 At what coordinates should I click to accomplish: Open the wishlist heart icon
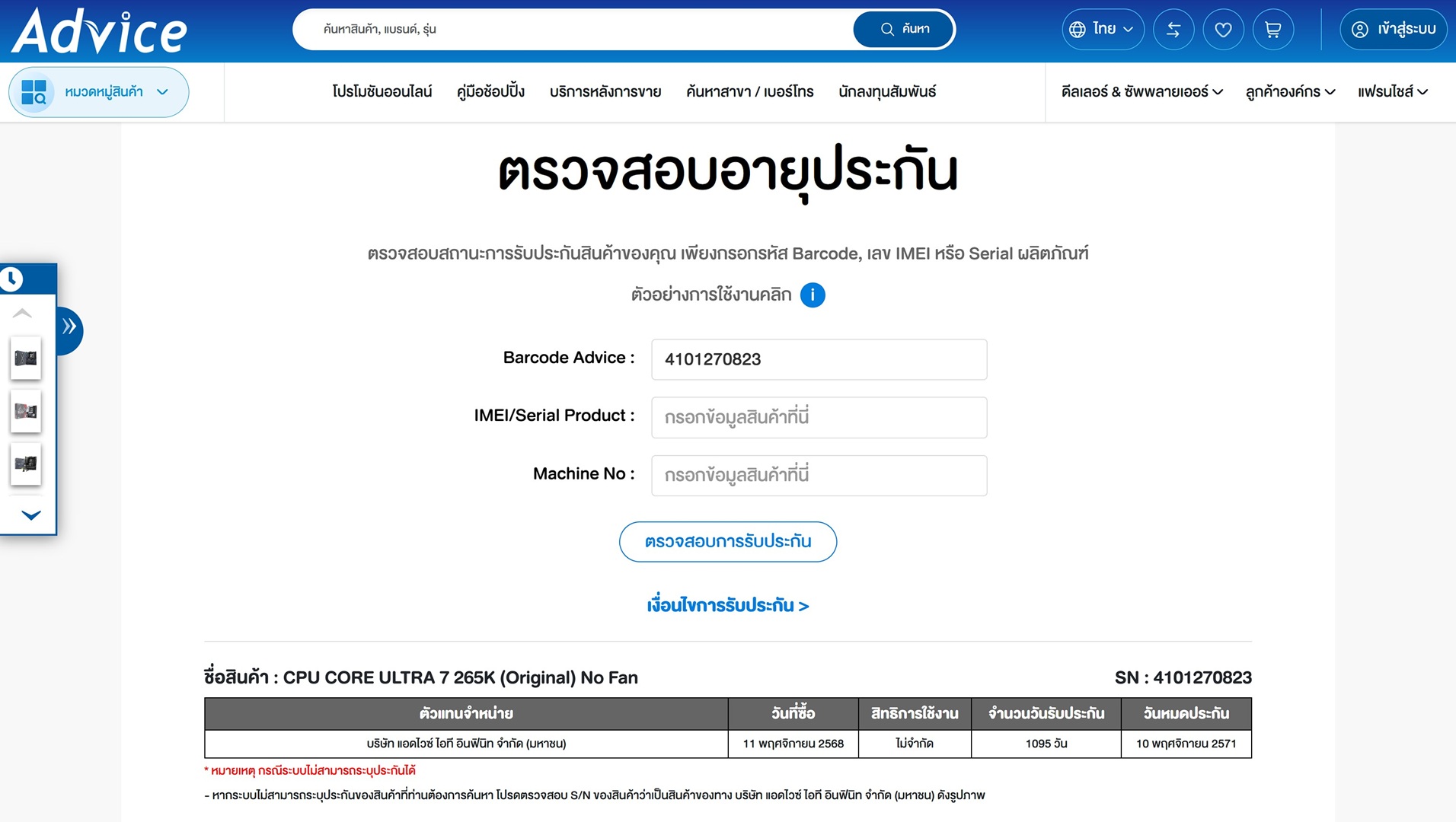coord(1223,30)
